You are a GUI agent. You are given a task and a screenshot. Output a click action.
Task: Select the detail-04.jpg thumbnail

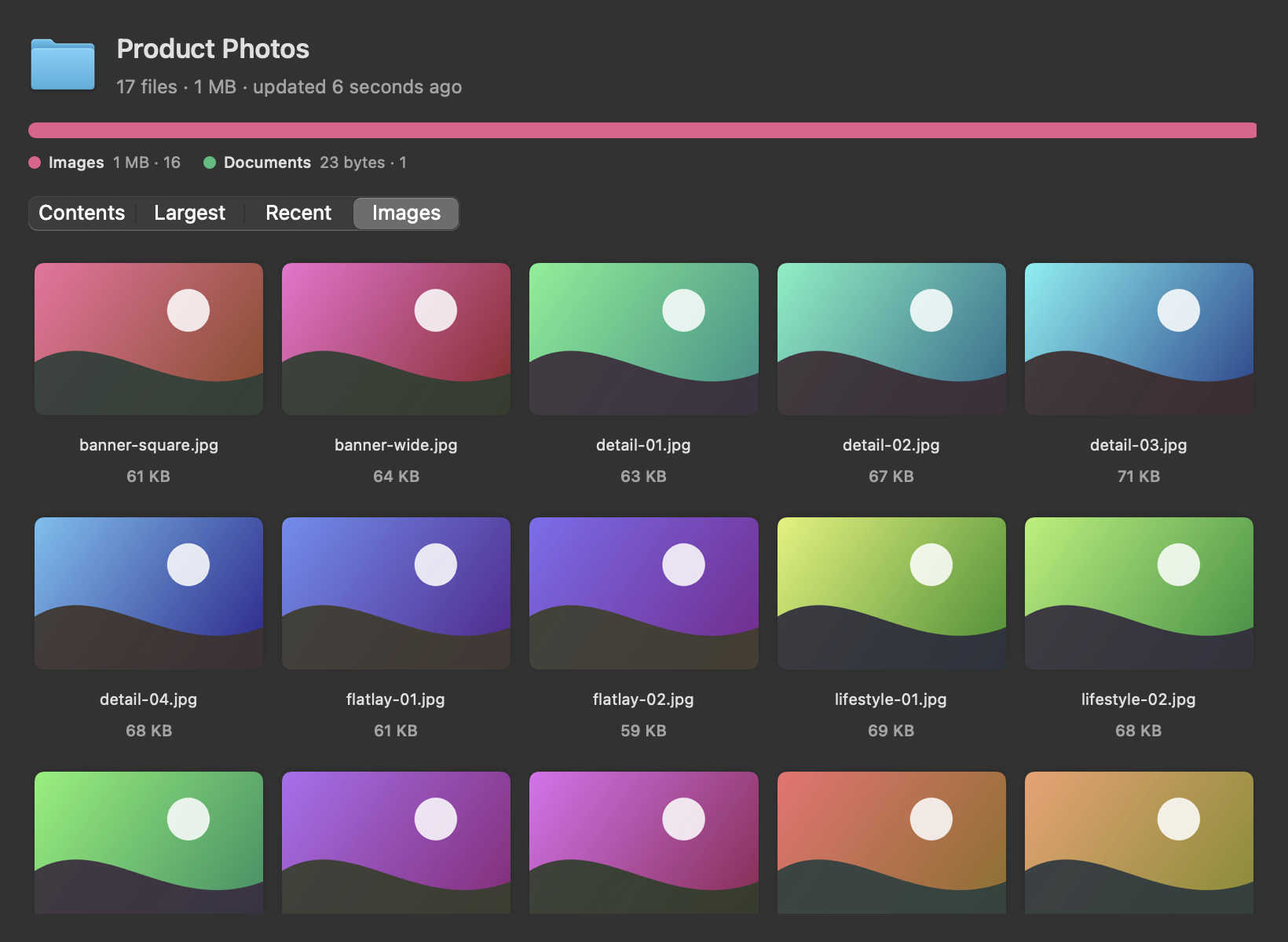click(x=148, y=593)
